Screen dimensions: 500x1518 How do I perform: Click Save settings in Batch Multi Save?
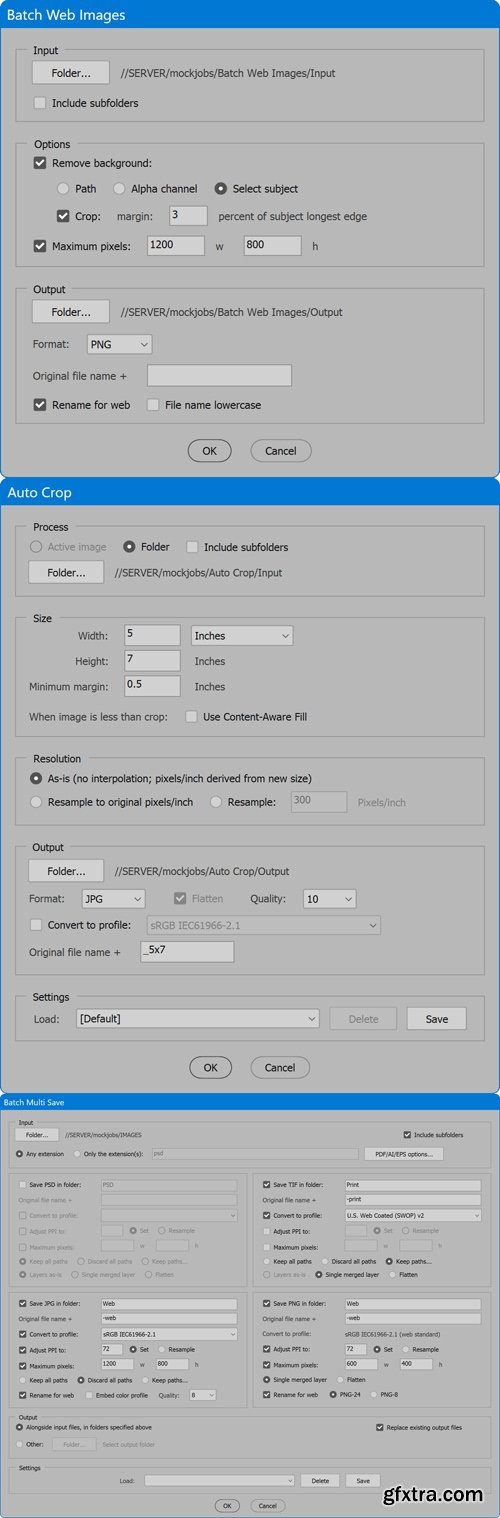coord(363,1480)
